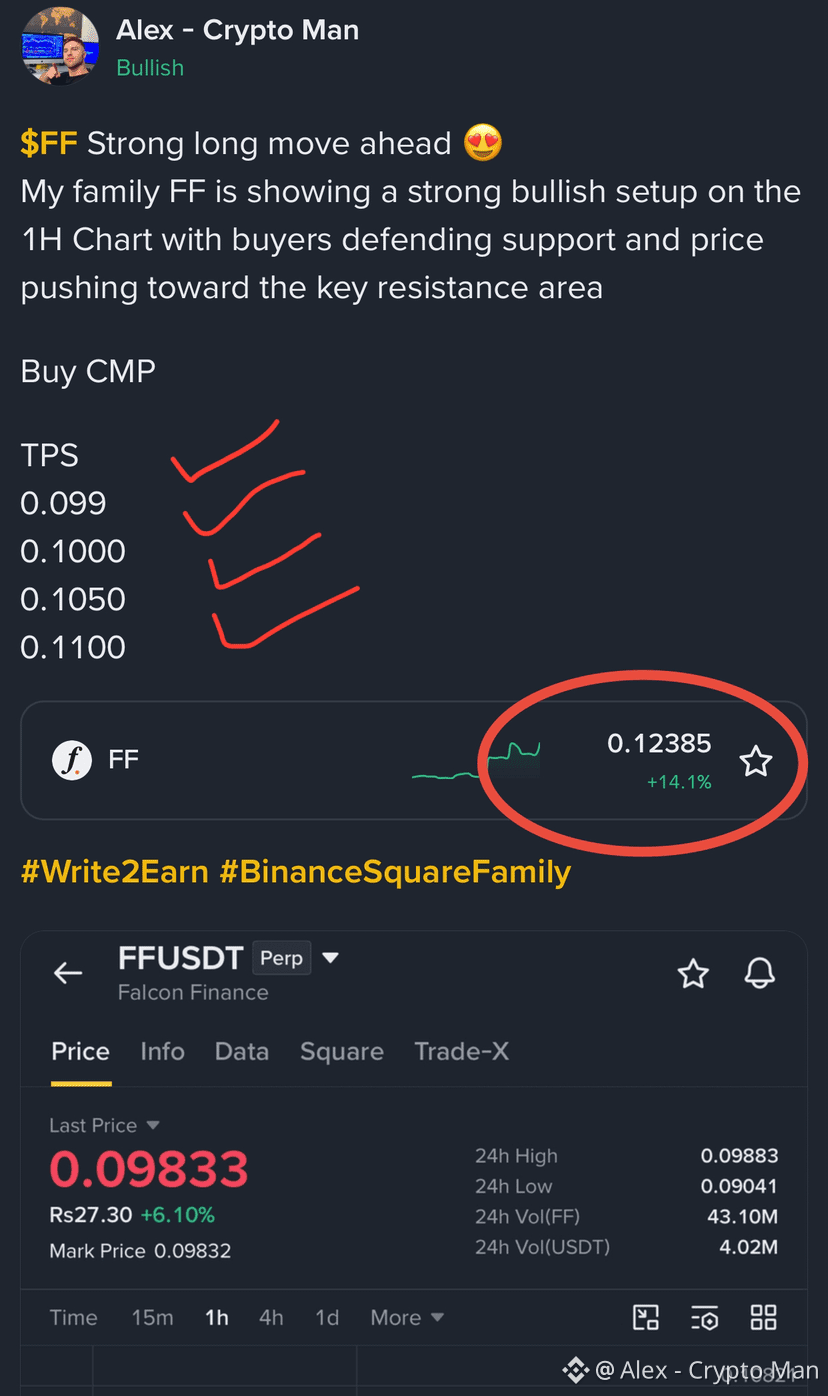
Task: Switch to the Info tab
Action: coord(162,1051)
